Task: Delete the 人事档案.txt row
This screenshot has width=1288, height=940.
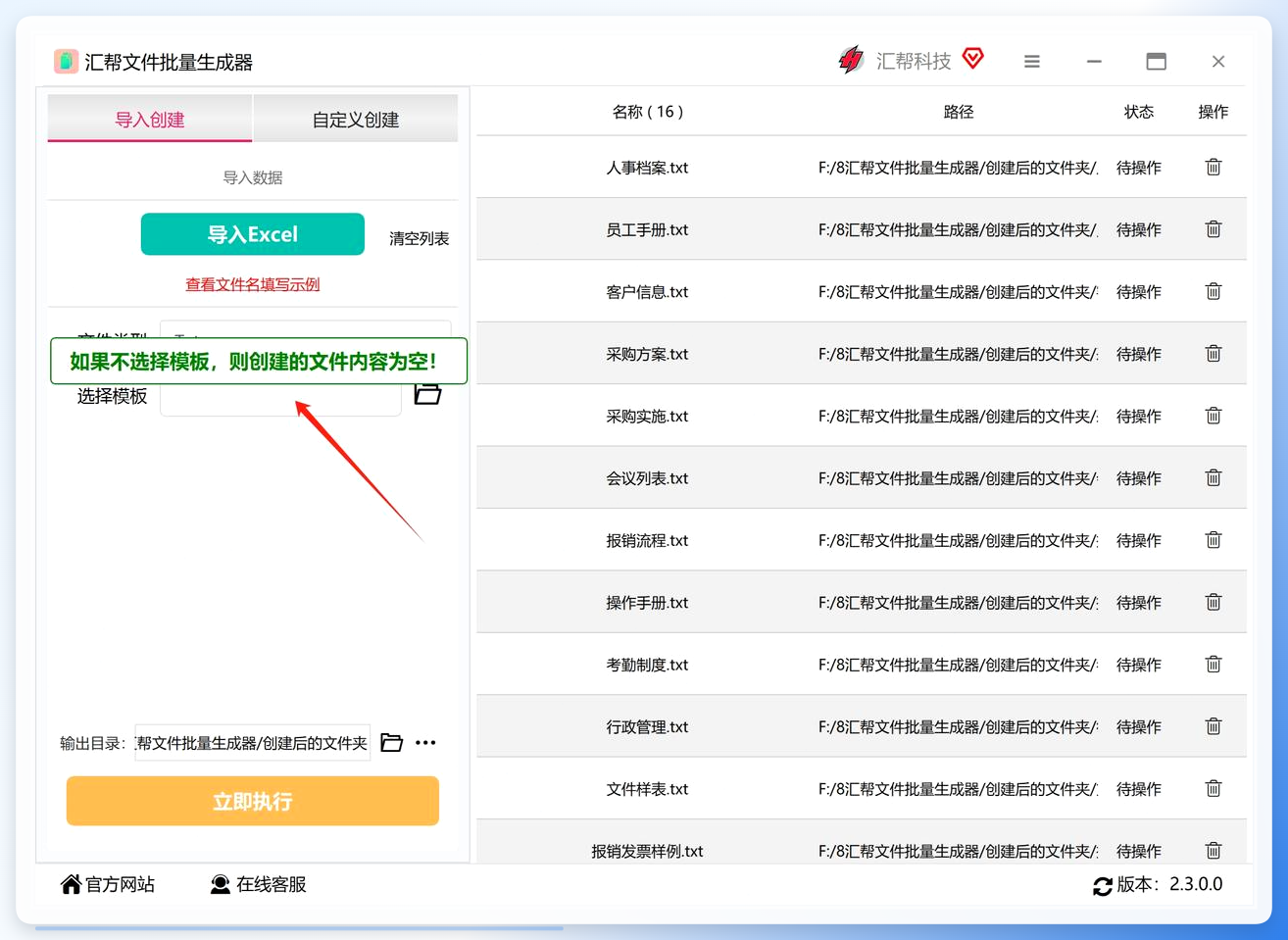Action: coord(1214,168)
